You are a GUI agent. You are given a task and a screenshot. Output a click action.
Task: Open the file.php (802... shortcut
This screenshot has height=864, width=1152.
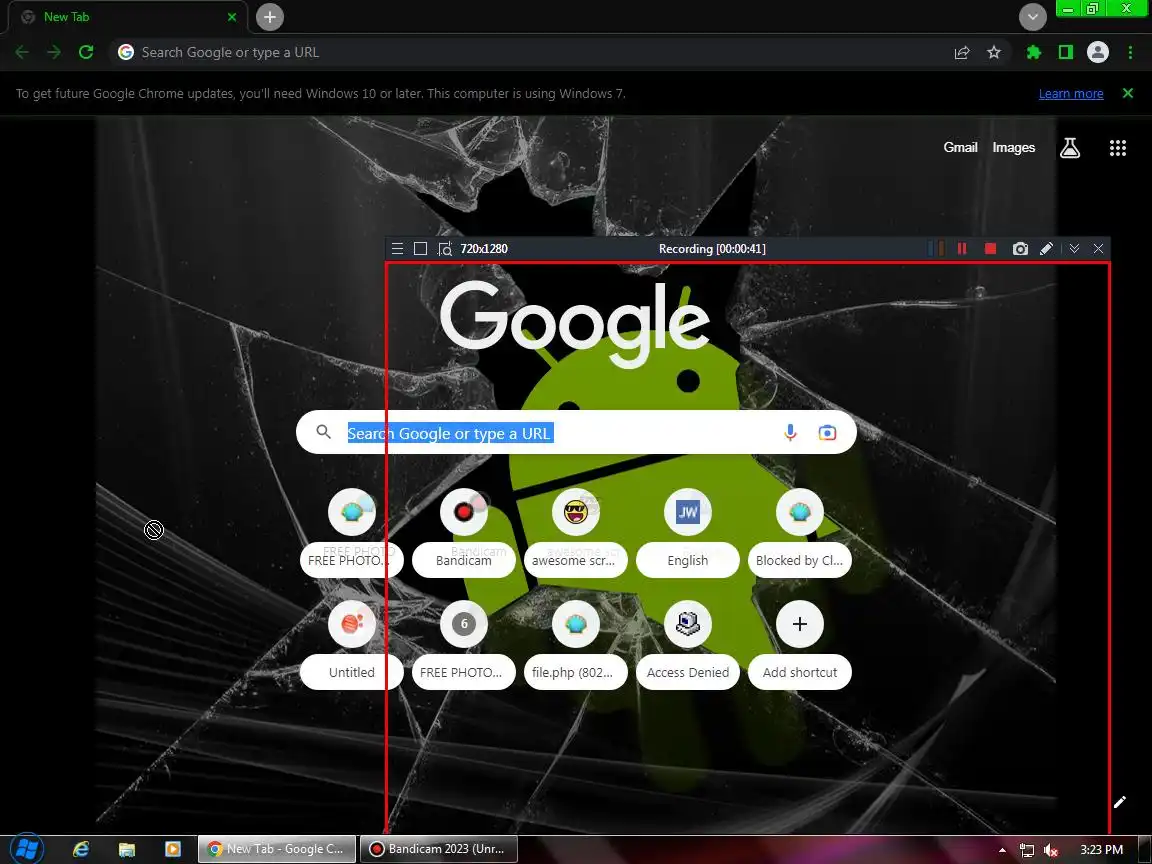(575, 644)
